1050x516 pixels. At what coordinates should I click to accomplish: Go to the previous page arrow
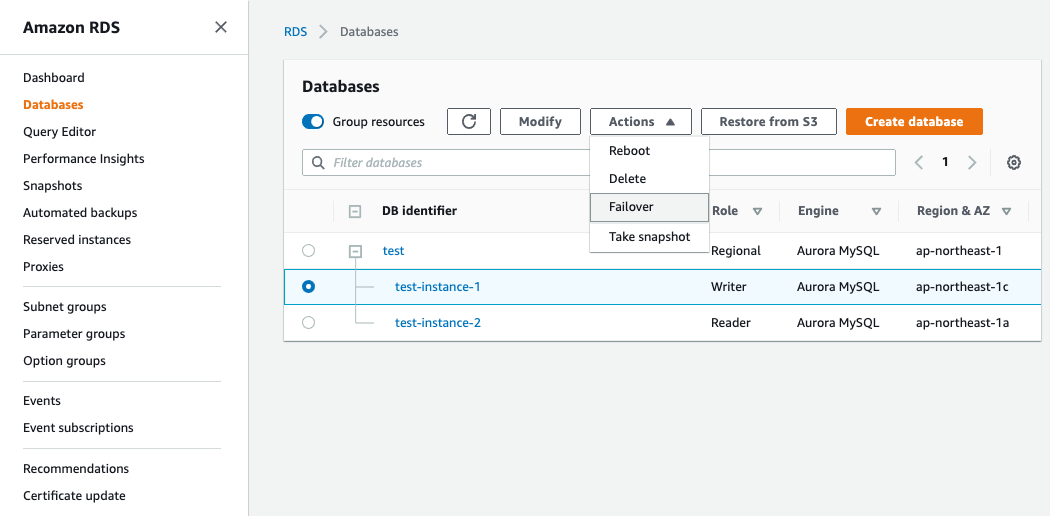(919, 163)
